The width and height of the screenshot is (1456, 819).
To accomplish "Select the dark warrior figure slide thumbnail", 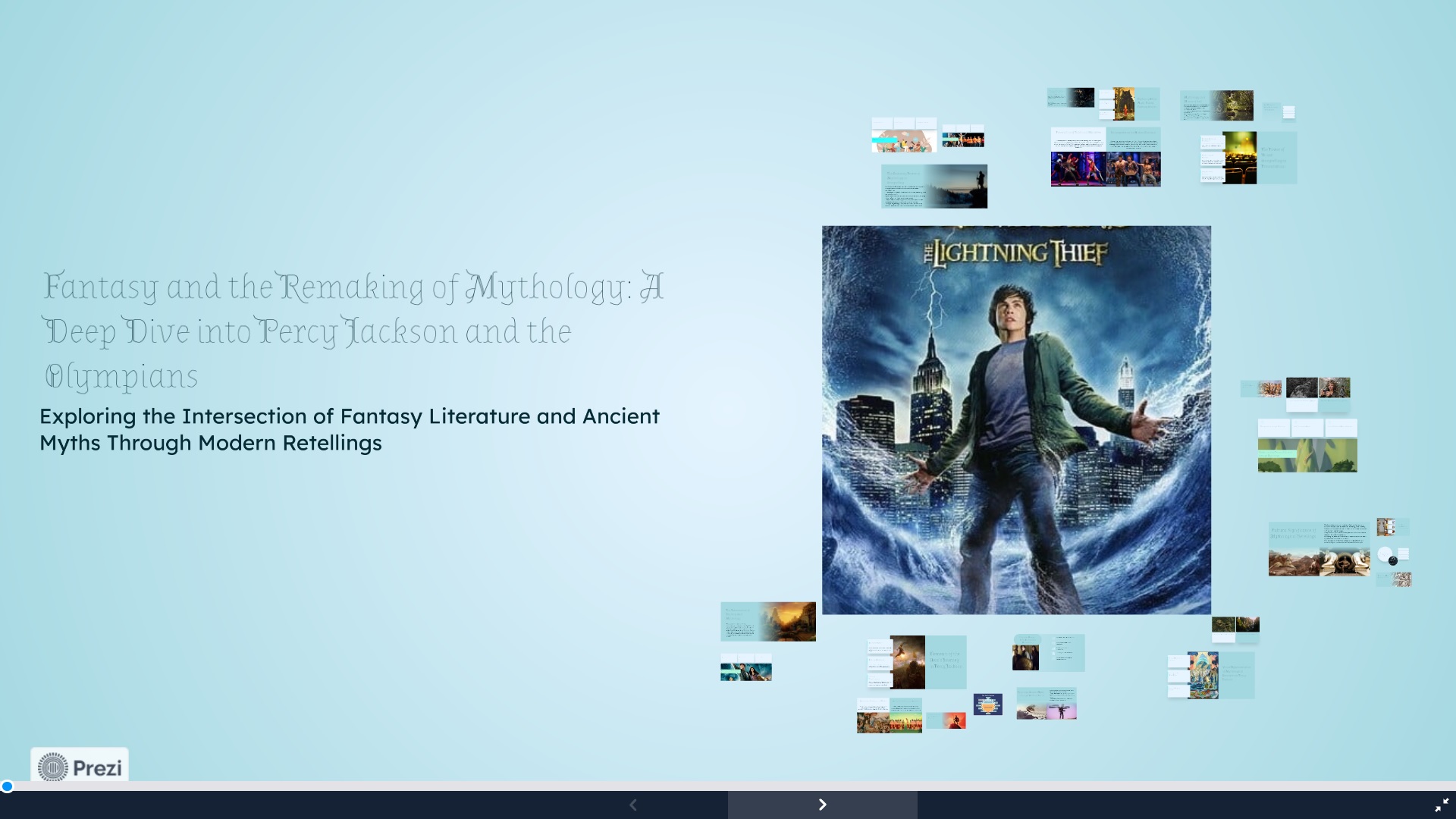I will point(907,662).
